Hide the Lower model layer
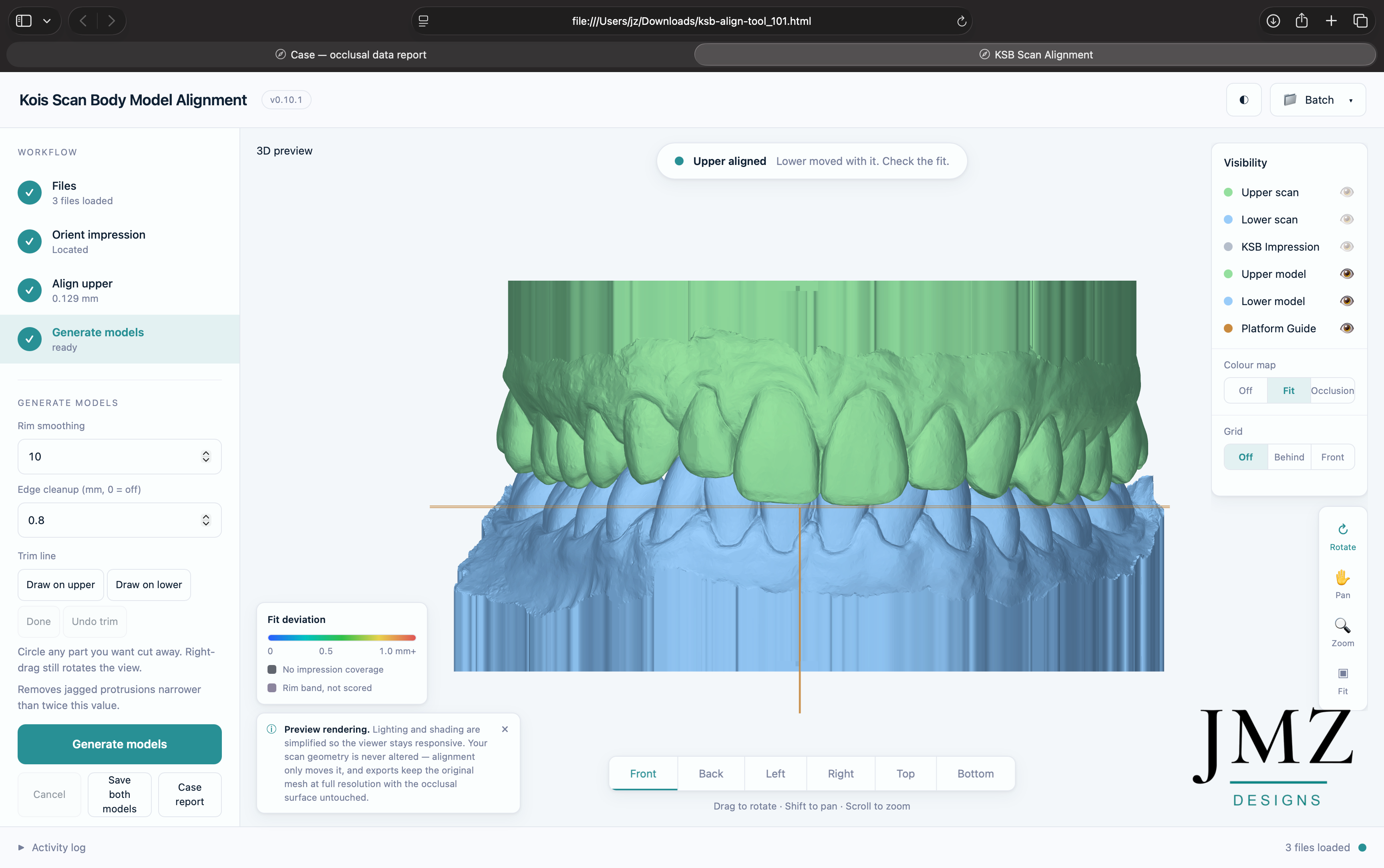This screenshot has width=1384, height=868. (1347, 301)
